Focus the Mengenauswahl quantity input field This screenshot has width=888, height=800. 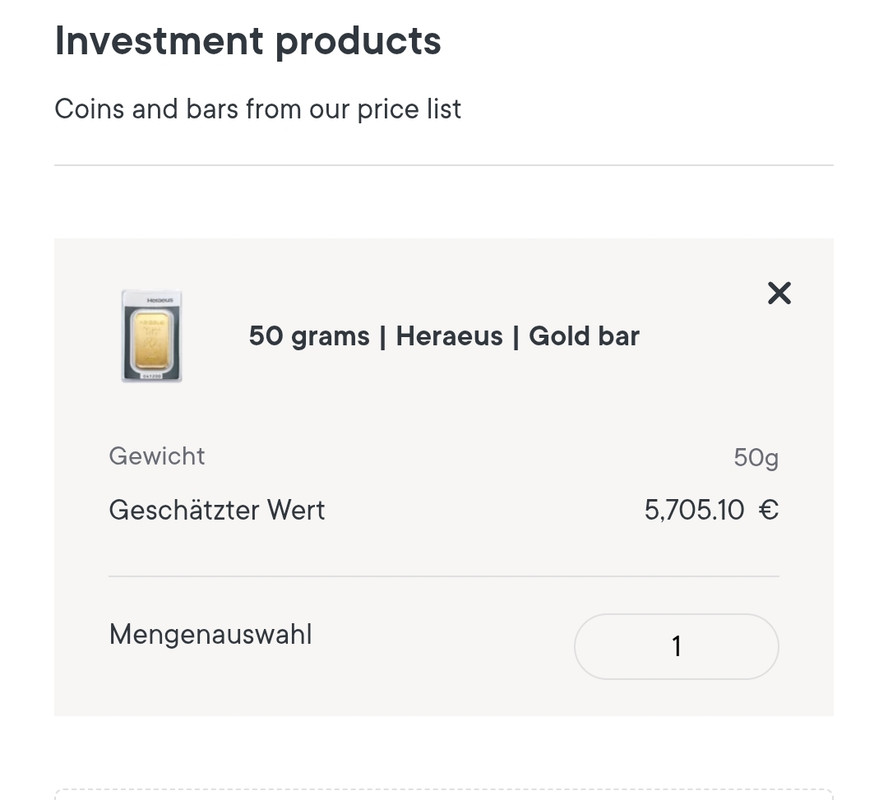676,646
